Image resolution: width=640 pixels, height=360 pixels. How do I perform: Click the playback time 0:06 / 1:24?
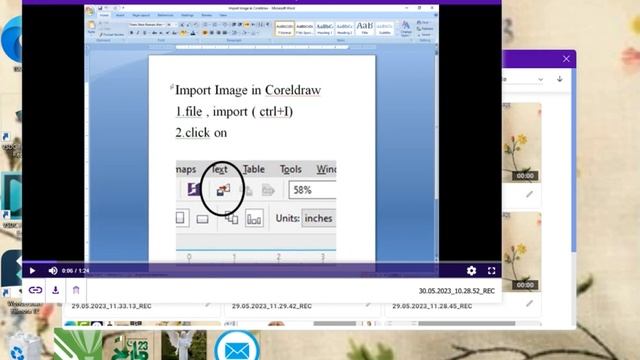click(x=76, y=271)
